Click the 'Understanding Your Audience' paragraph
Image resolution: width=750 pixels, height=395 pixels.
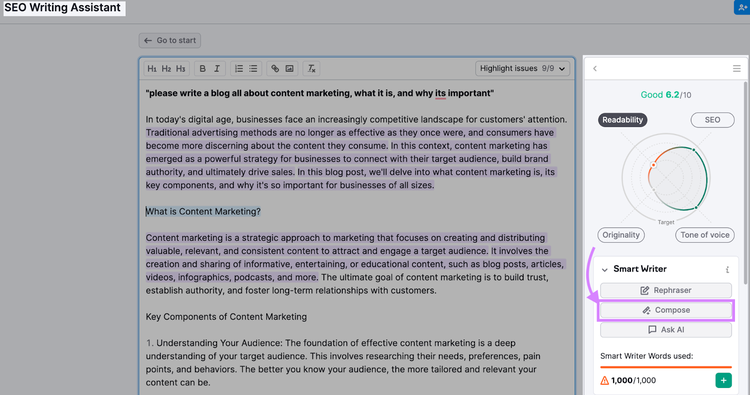(x=343, y=363)
